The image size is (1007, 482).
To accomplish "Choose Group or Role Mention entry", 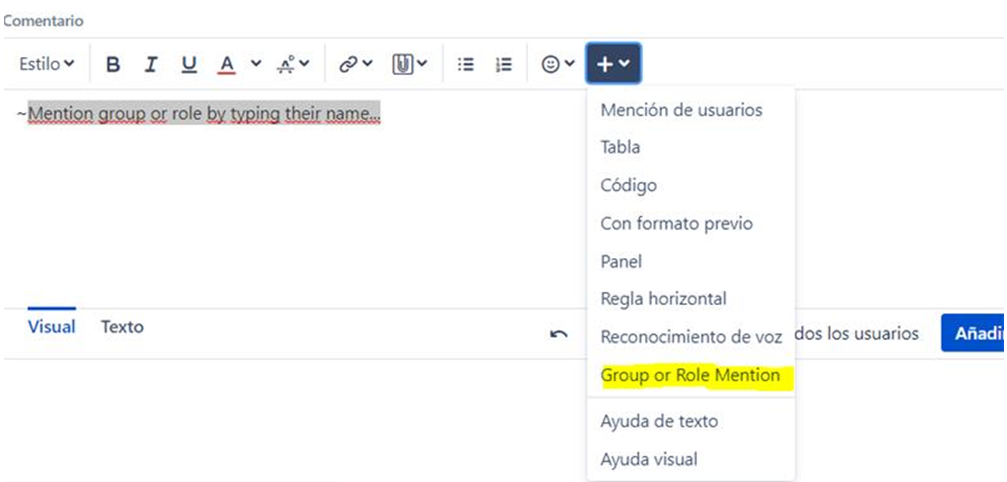I will 690,375.
